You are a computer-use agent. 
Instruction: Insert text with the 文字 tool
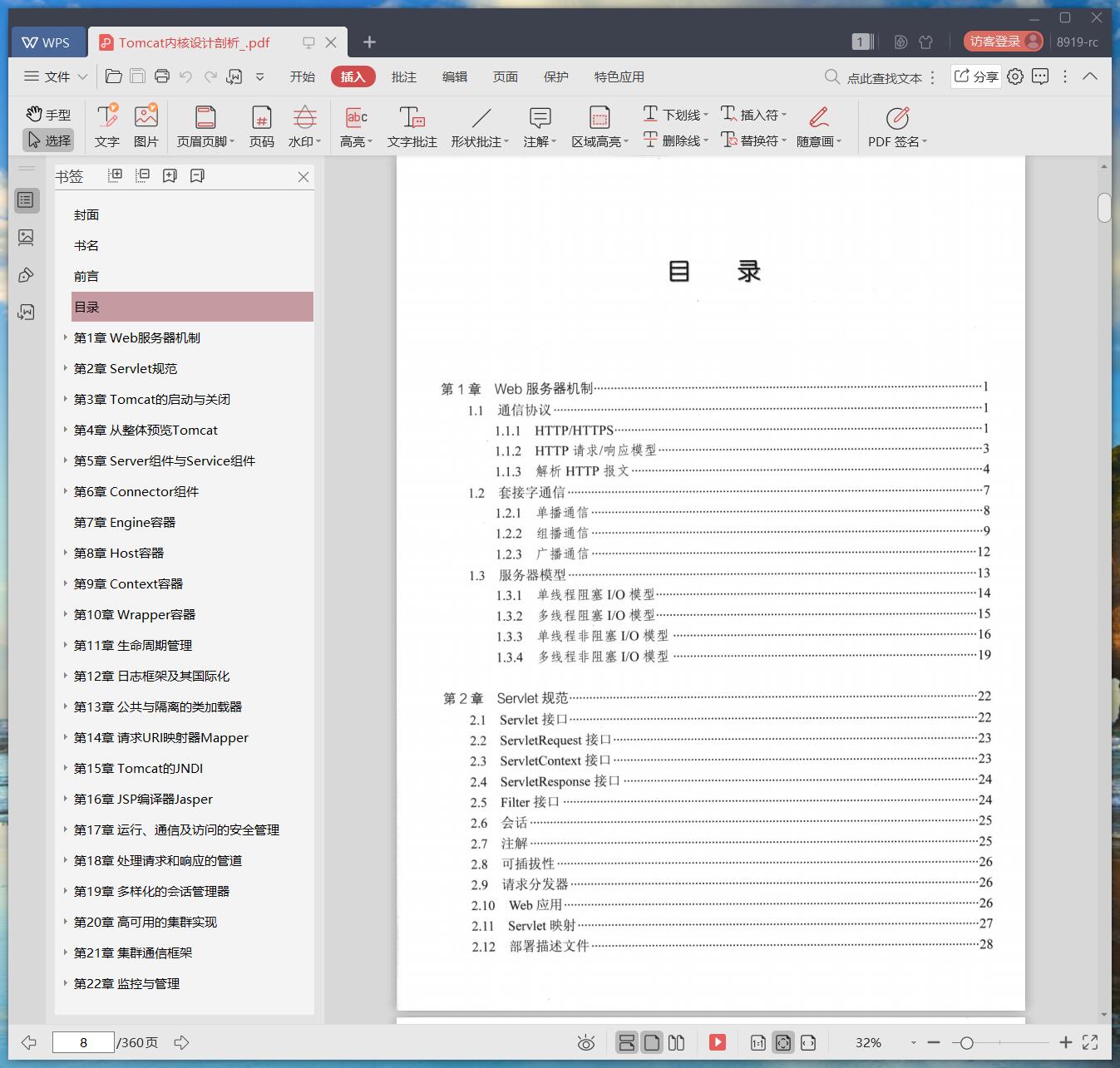pos(107,126)
